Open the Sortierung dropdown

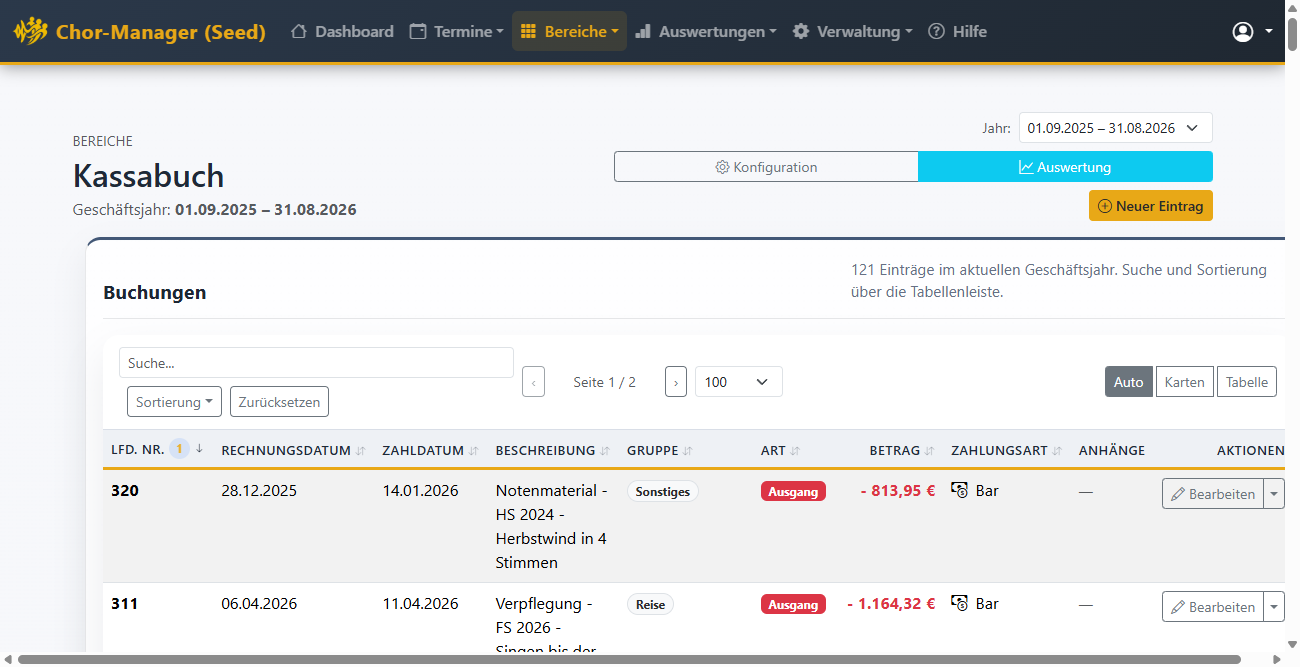(x=174, y=402)
